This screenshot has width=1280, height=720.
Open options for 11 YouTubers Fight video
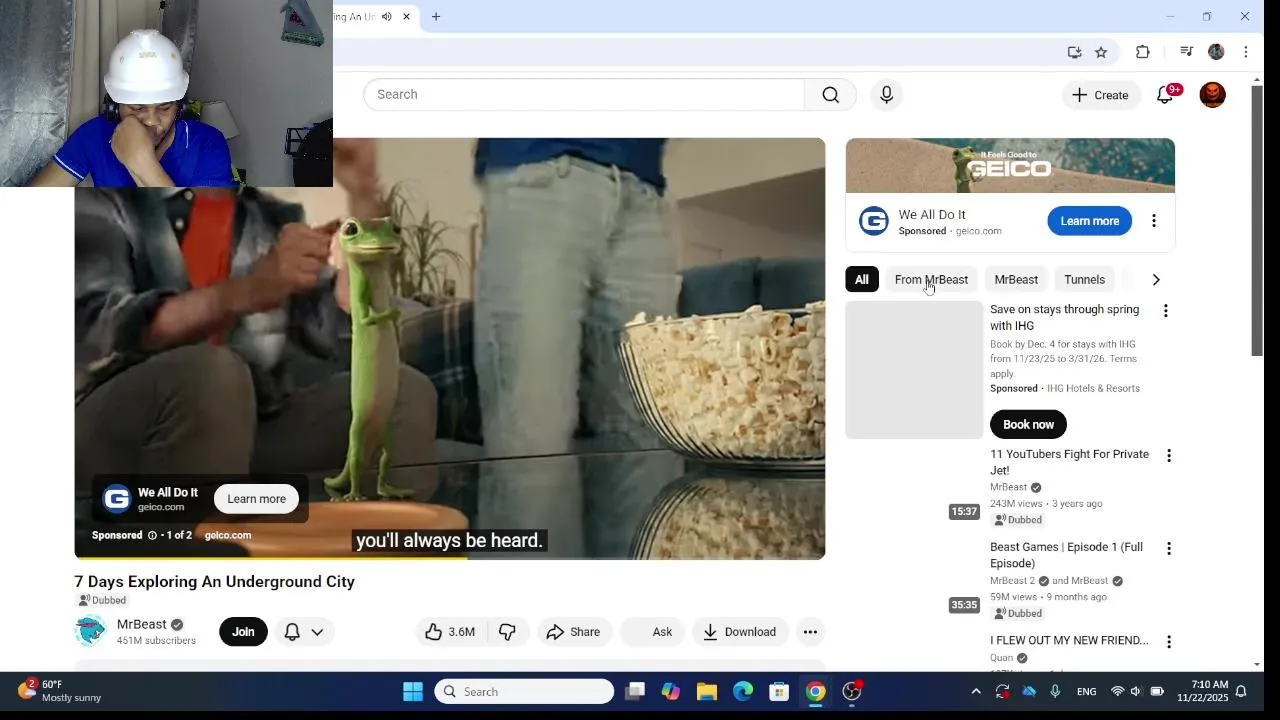(x=1168, y=456)
